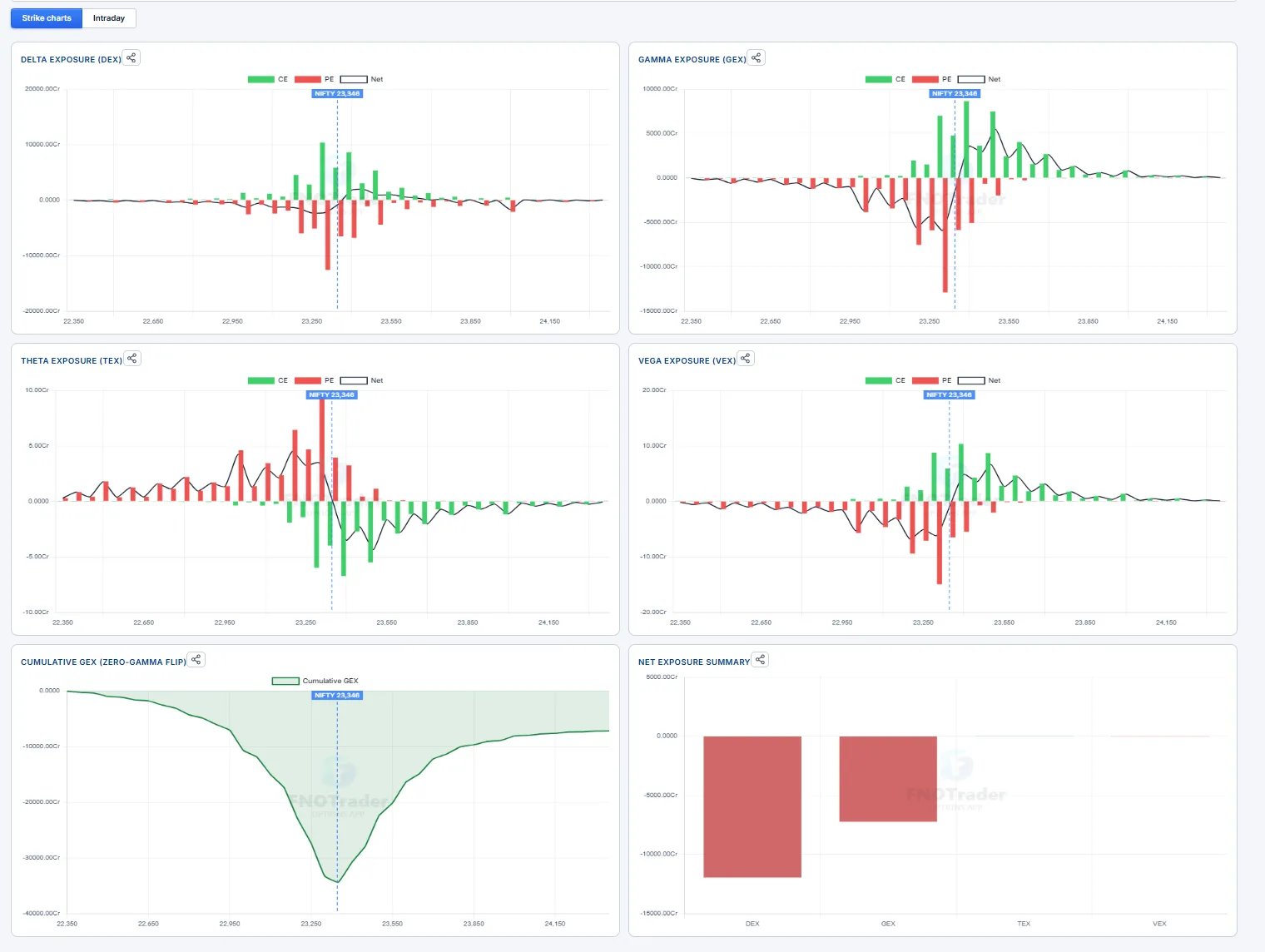Click NIFTY 23,346 marker in Cumulative GEX chart
1265x952 pixels.
click(337, 695)
